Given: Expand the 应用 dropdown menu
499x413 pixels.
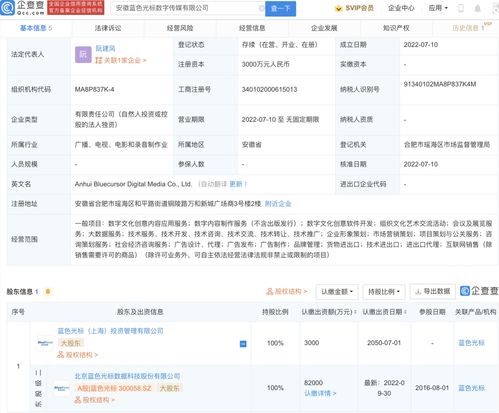Looking at the screenshot, I should click(x=438, y=8).
